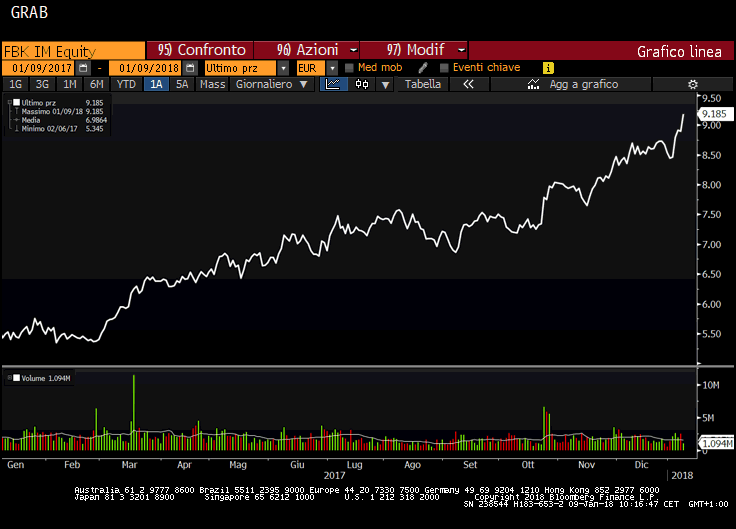The height and width of the screenshot is (529, 736).
Task: Click the Agg a grafico chart icon
Action: tap(533, 84)
